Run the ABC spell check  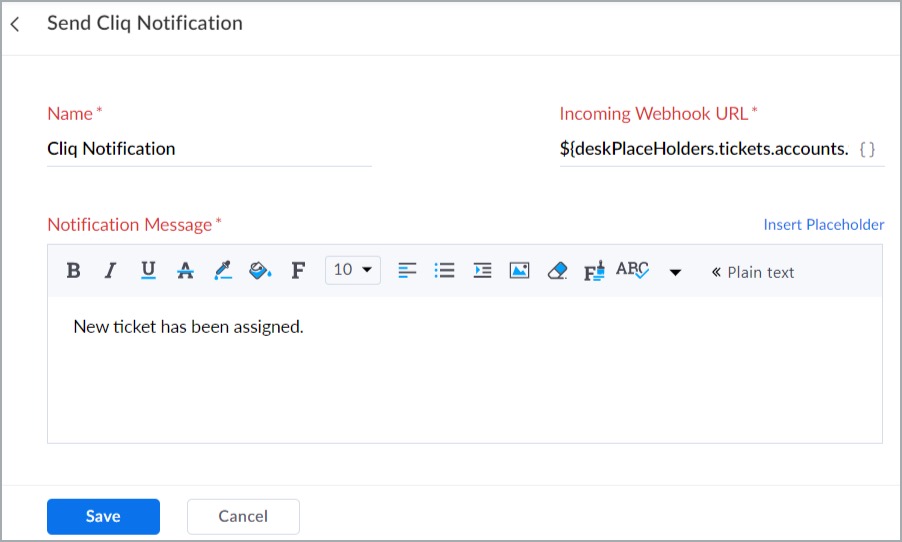click(632, 269)
